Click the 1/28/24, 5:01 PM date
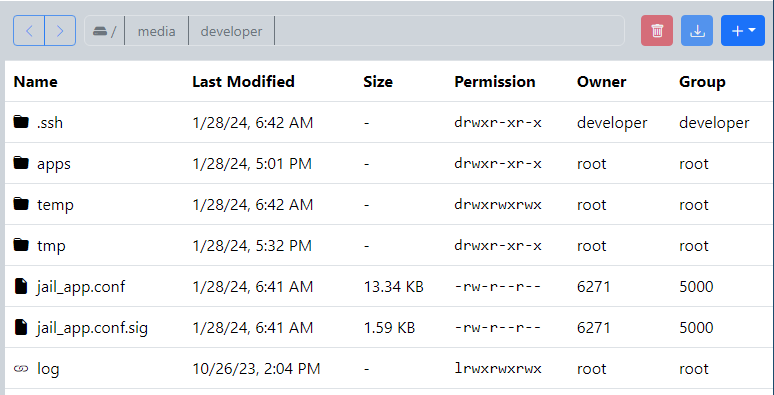774x395 pixels. [252, 164]
